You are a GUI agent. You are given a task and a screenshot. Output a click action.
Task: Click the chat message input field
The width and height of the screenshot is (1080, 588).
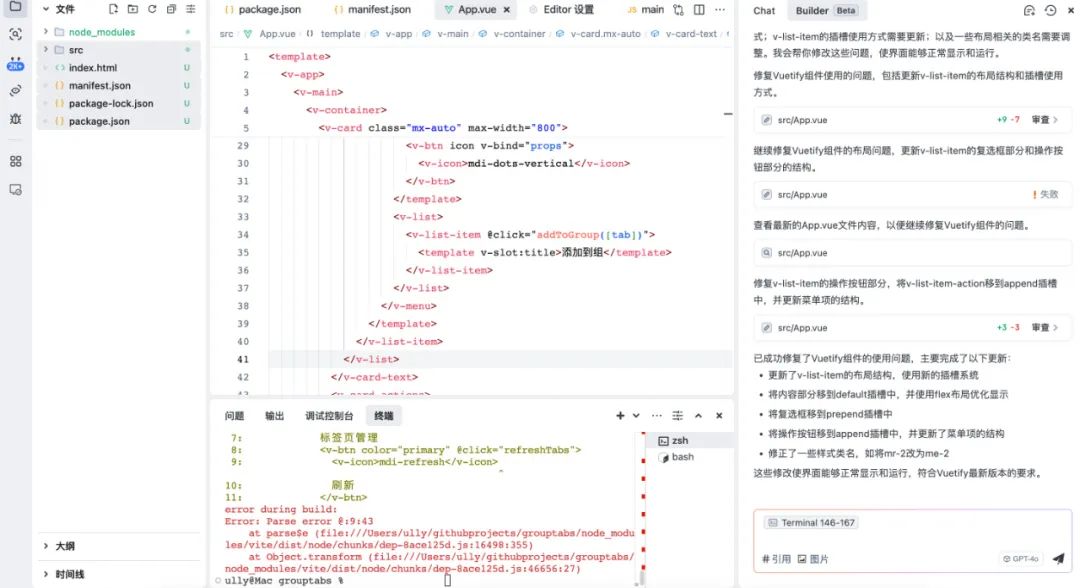pyautogui.click(x=912, y=540)
